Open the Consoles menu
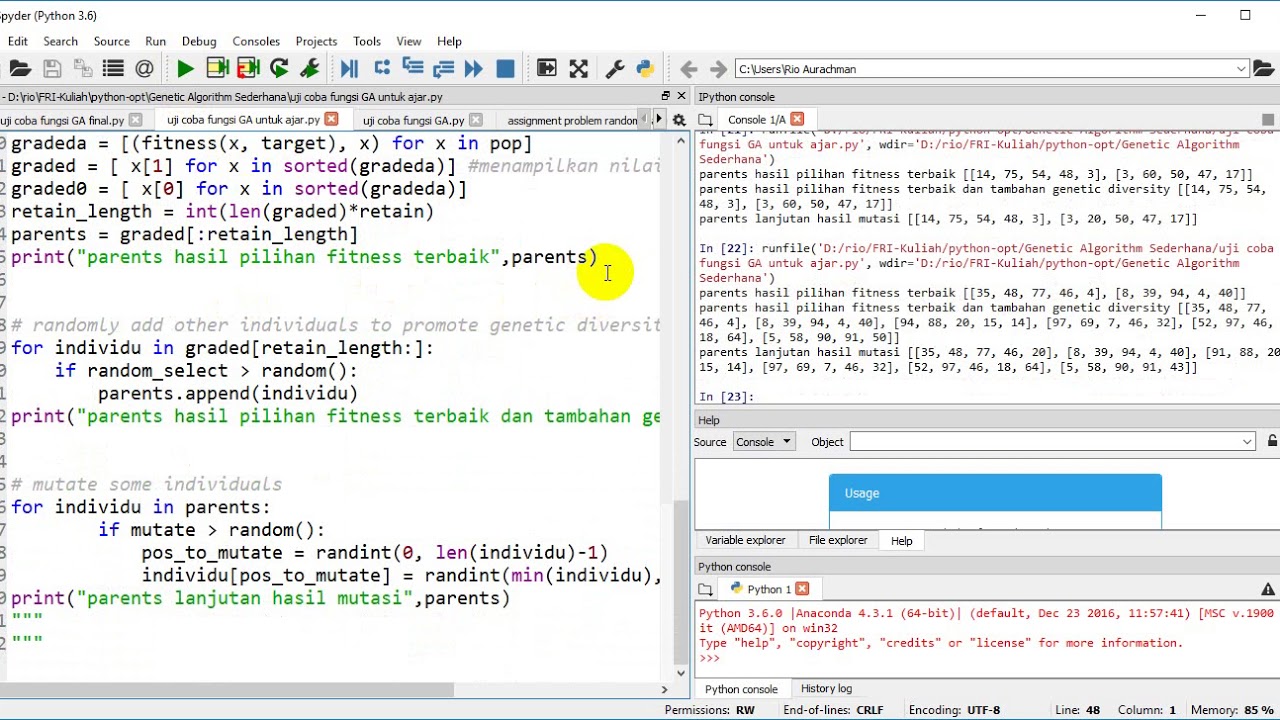Viewport: 1280px width, 720px height. (256, 41)
